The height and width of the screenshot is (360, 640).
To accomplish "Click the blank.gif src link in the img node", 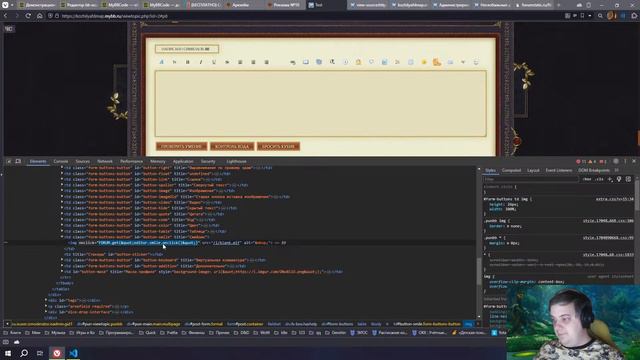I will tap(227, 243).
